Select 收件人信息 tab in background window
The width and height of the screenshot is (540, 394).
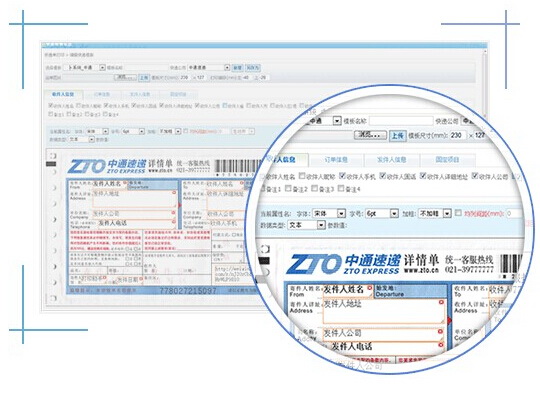click(x=63, y=94)
